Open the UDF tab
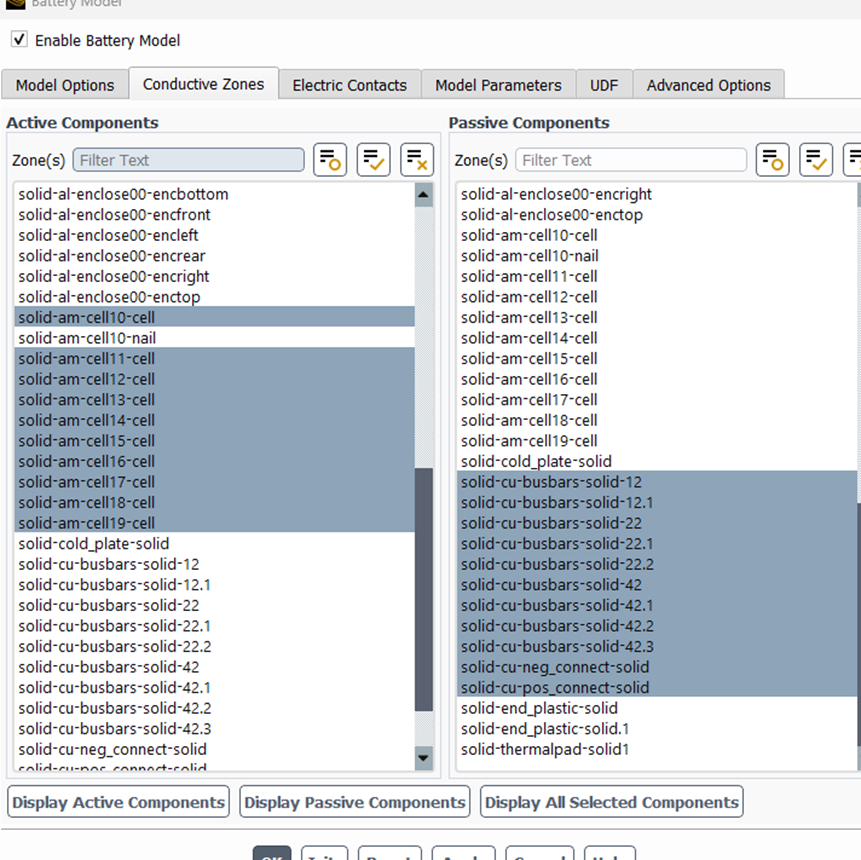861x860 pixels. 603,85
